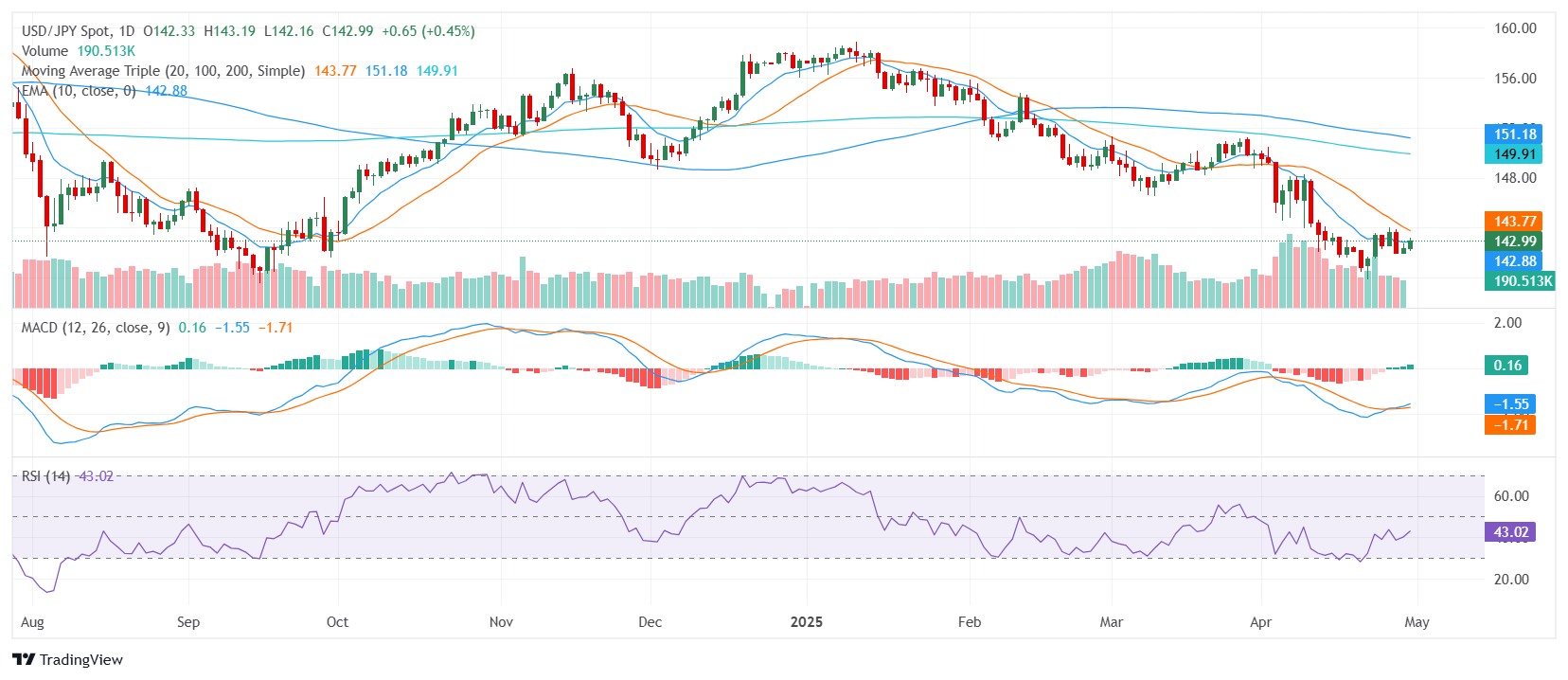Click the 2025 label on the time axis
Viewport: 1568px width, 680px height.
(x=807, y=622)
